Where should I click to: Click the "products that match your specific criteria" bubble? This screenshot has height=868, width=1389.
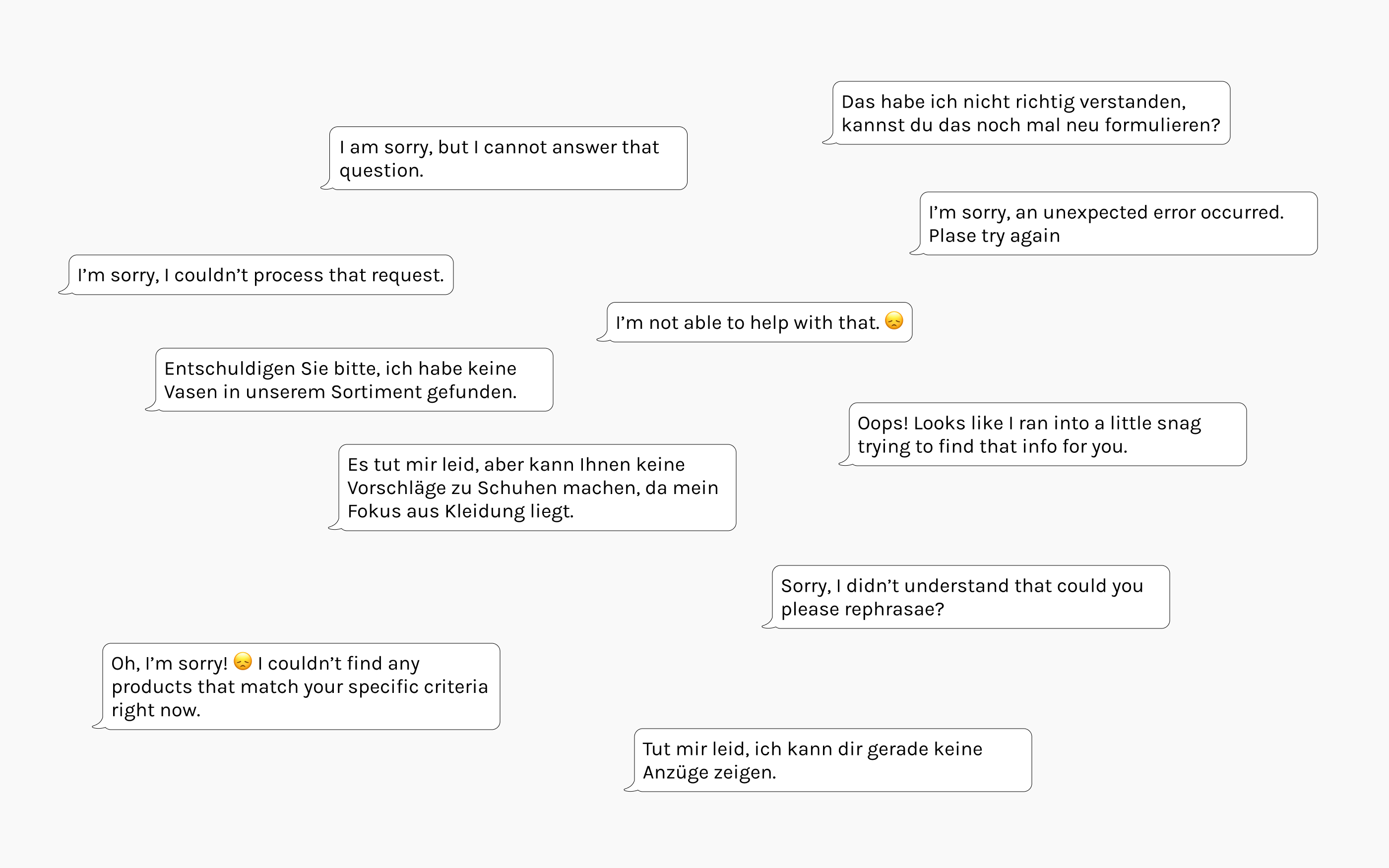click(x=301, y=686)
